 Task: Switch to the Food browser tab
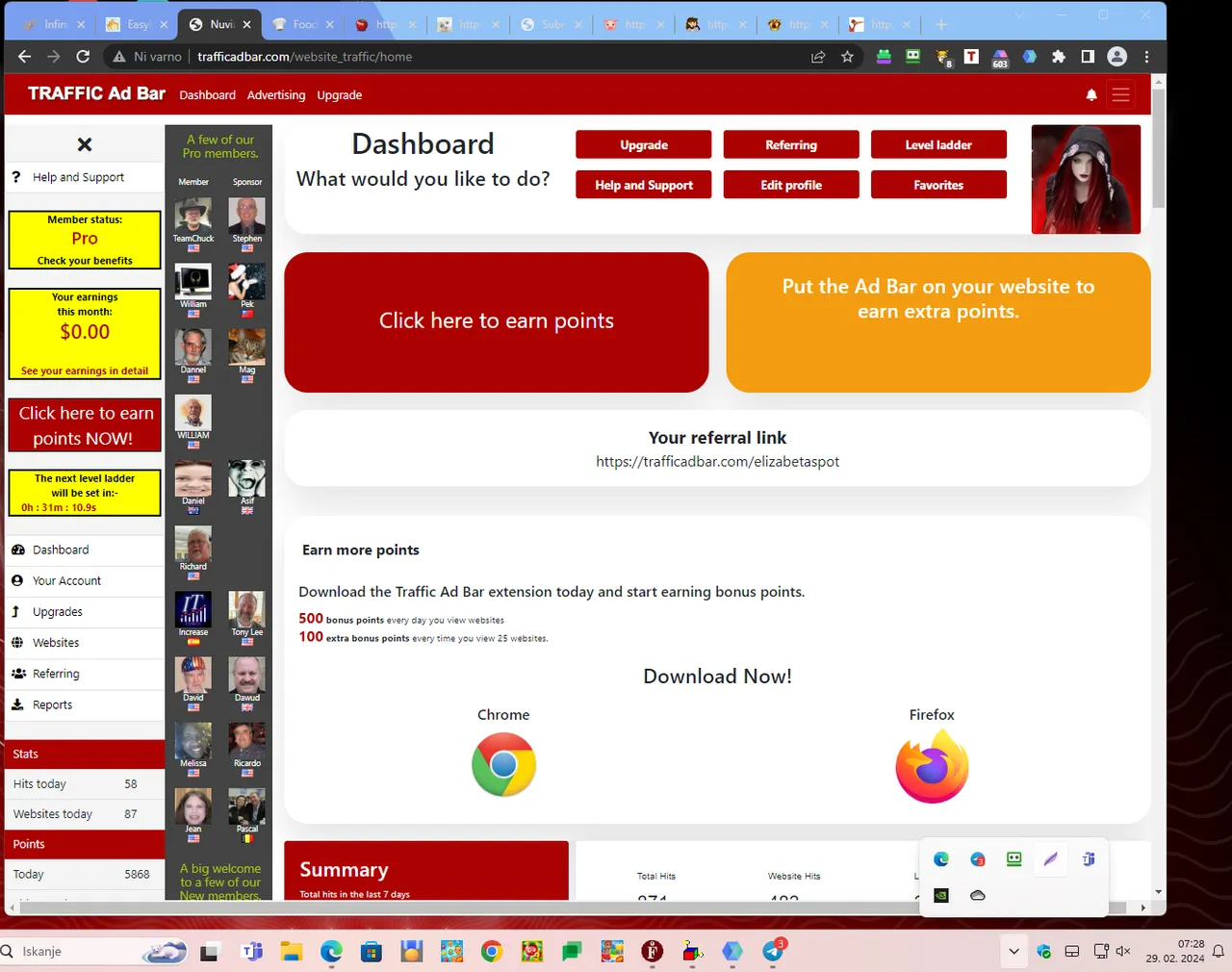(301, 24)
